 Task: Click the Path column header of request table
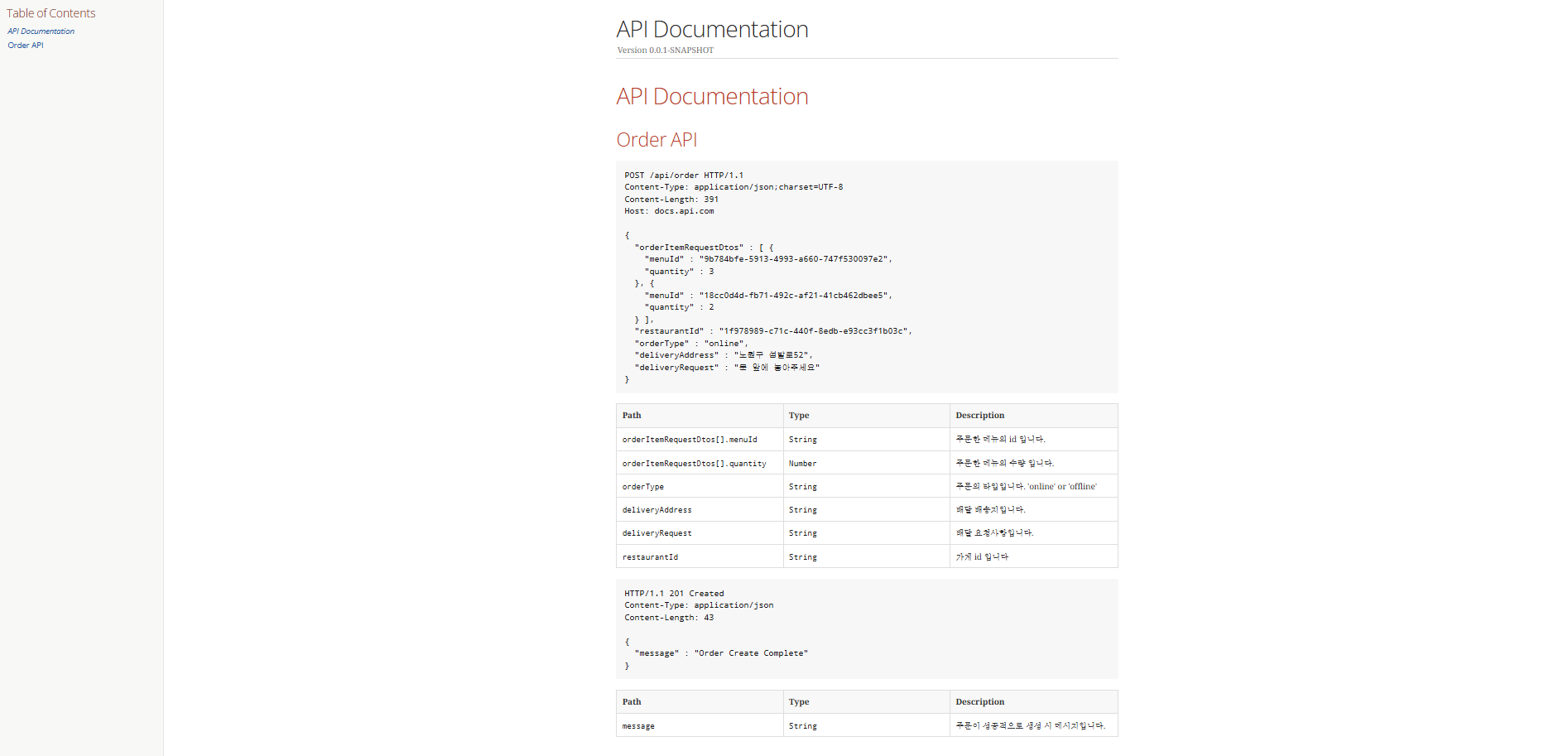click(x=631, y=415)
